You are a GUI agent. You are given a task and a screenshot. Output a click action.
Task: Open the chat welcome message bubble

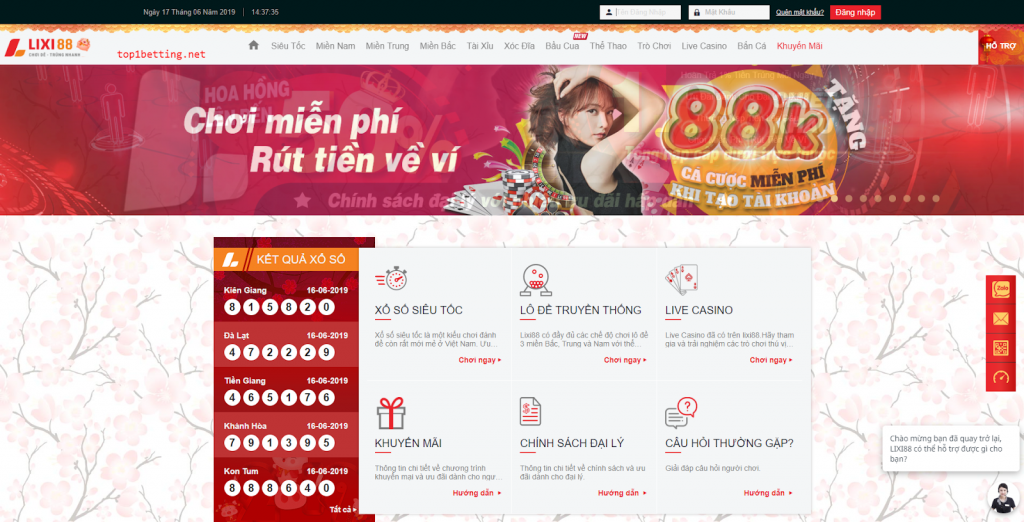(950, 449)
